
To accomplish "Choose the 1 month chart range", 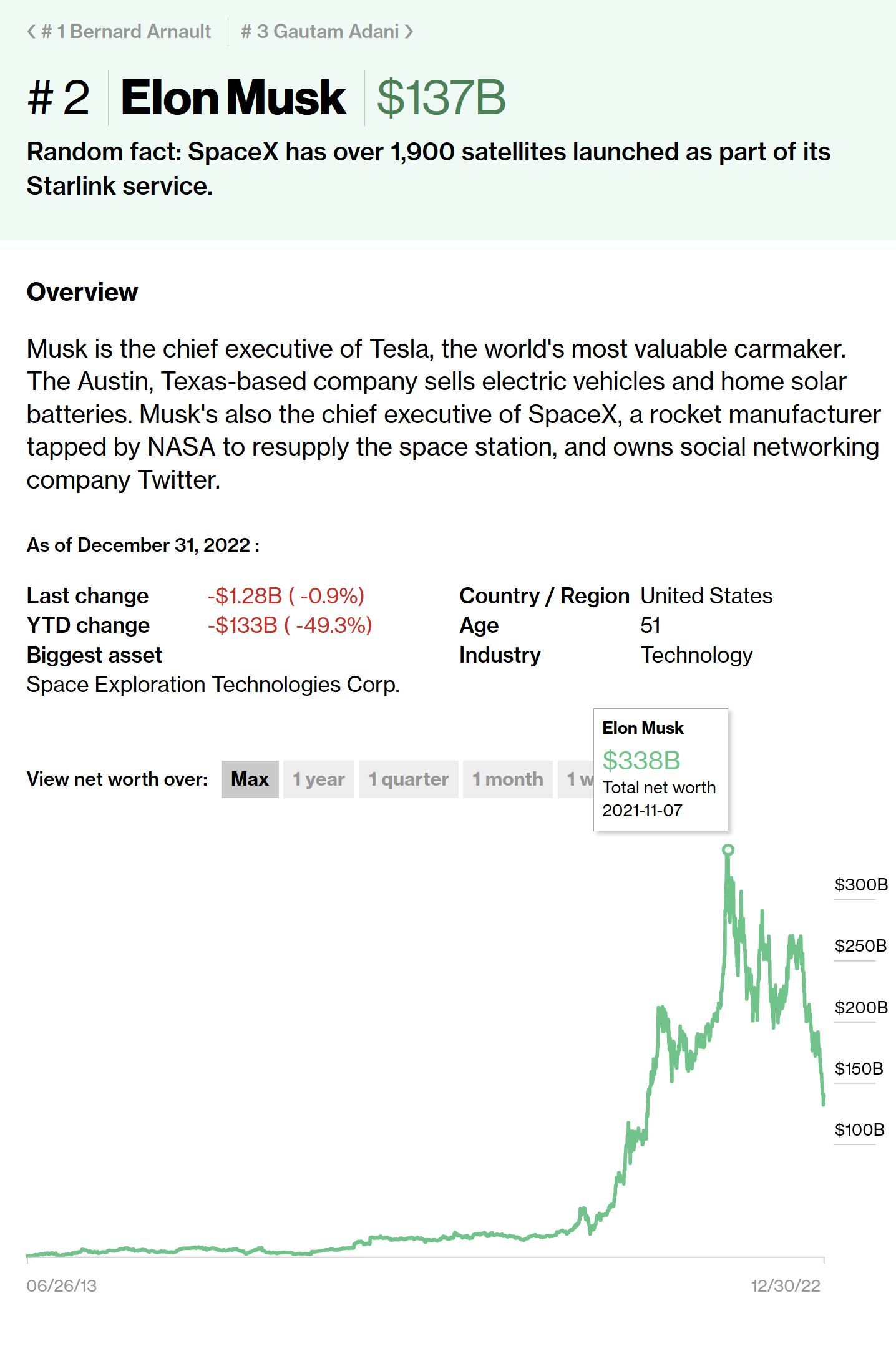I will 507,779.
